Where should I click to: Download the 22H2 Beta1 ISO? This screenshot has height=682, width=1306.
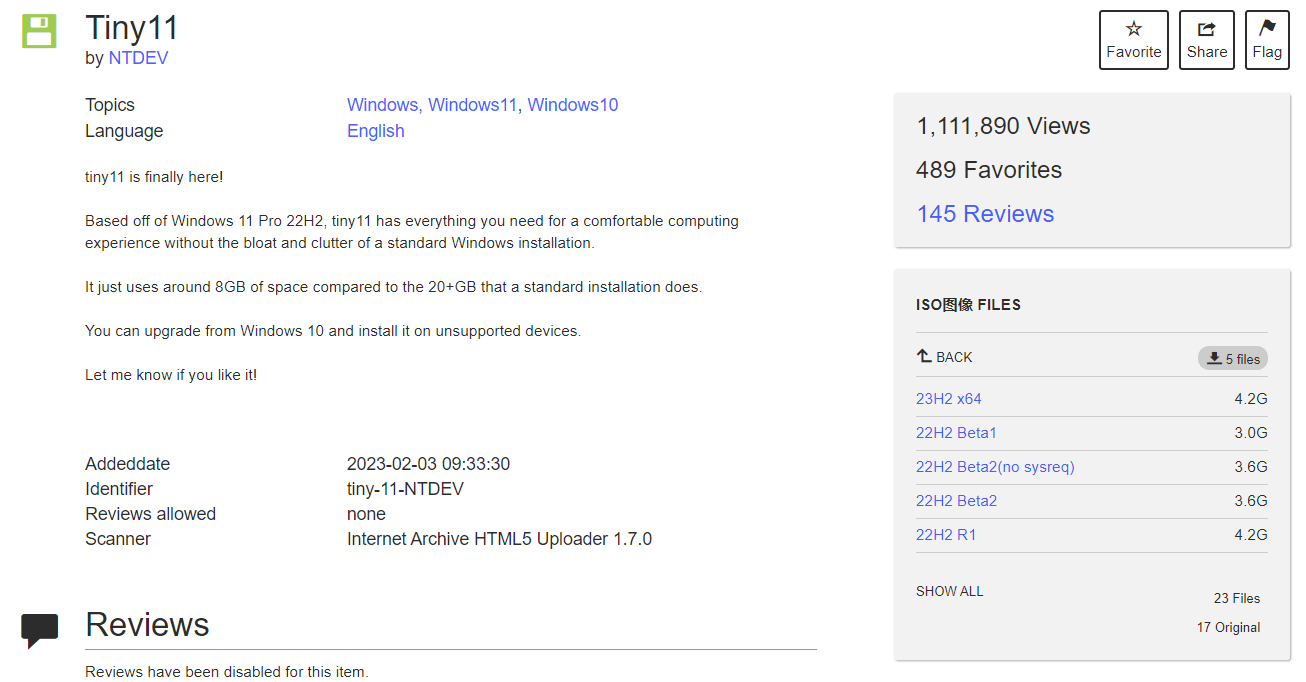956,433
